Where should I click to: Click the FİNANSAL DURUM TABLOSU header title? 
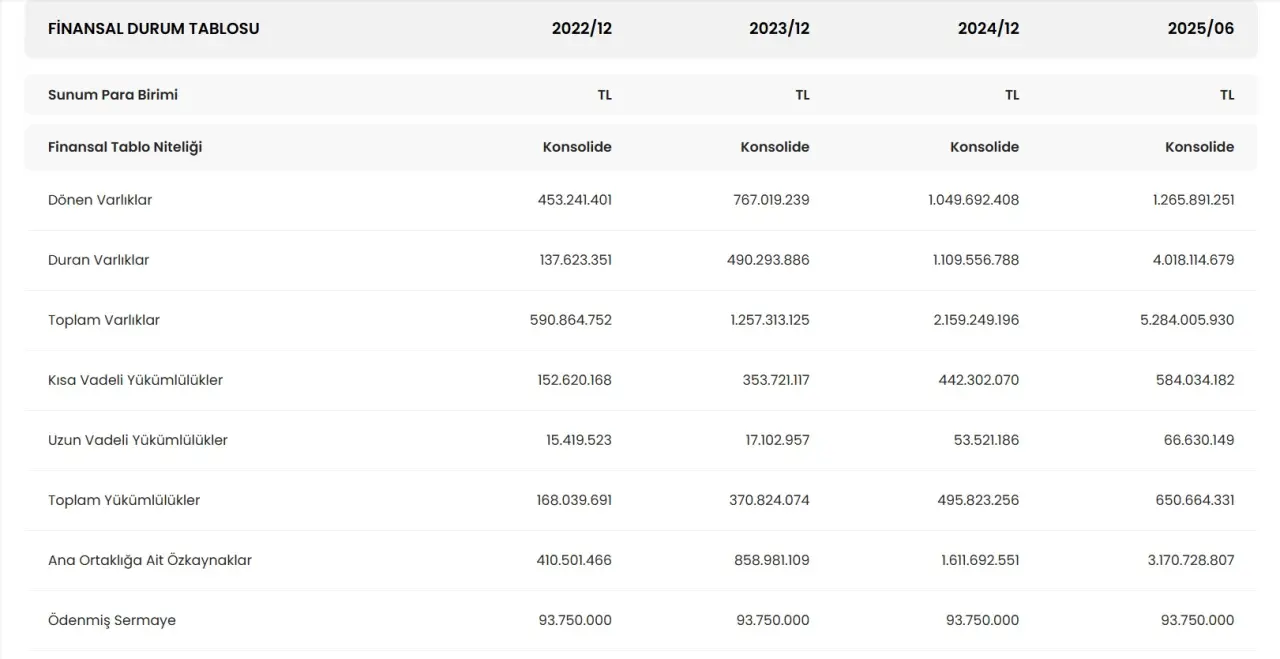click(153, 29)
